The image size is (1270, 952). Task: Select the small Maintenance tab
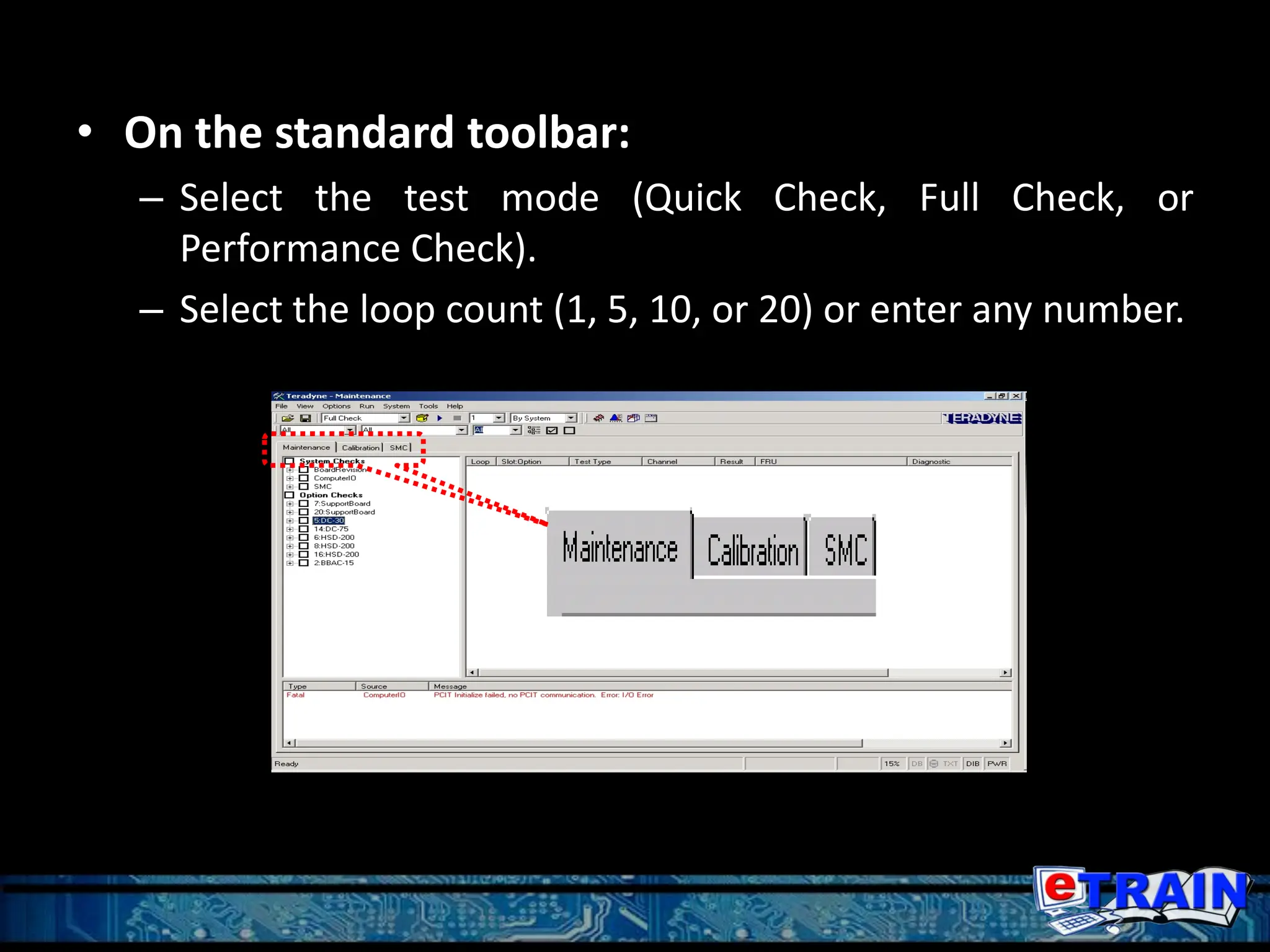coord(306,447)
